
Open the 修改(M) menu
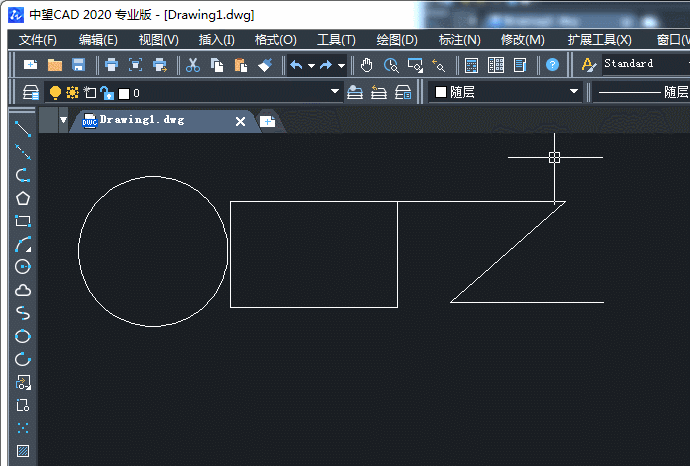[523, 40]
